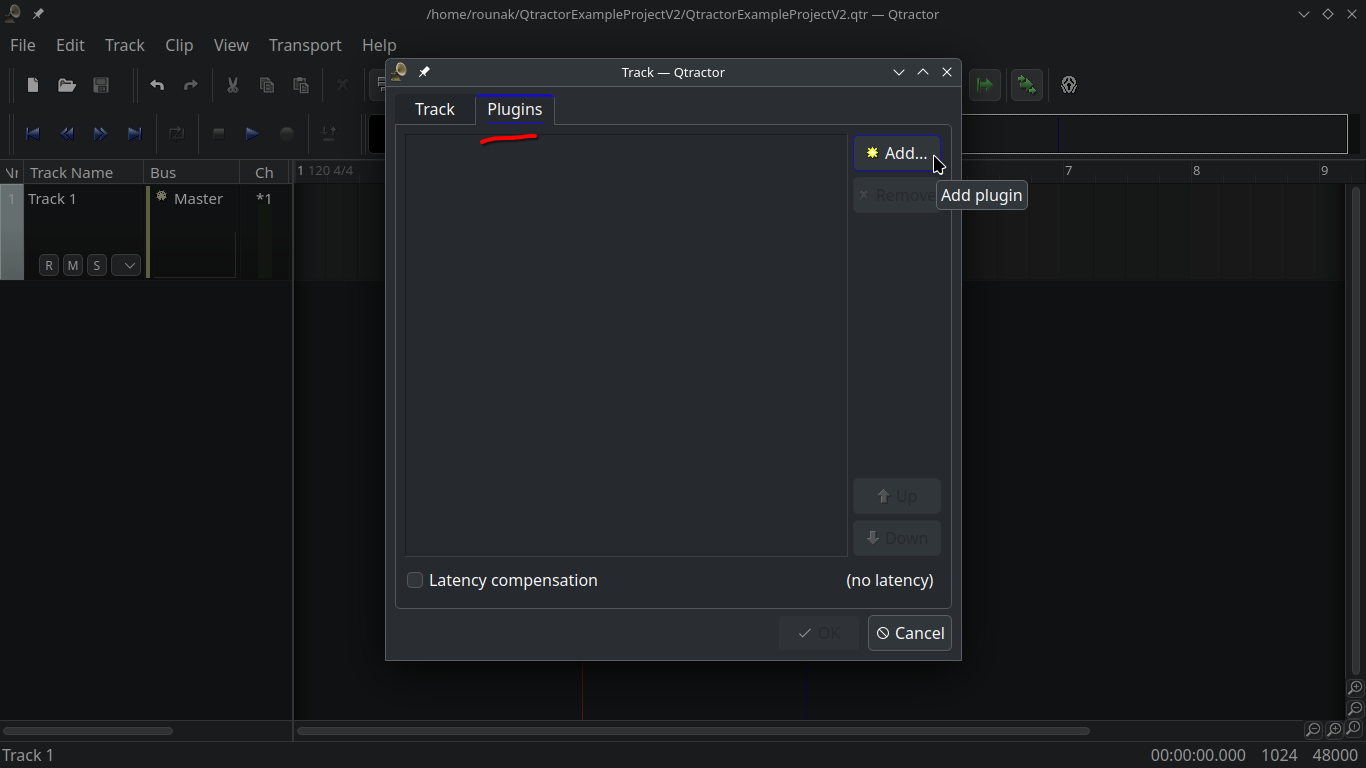This screenshot has height=768, width=1366.
Task: Toggle the Loop transport button
Action: coord(177,134)
